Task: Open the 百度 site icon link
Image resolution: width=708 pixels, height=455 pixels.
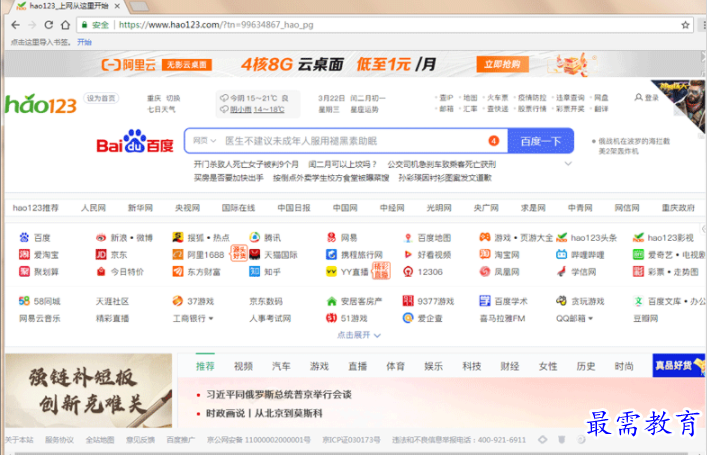Action: point(24,237)
